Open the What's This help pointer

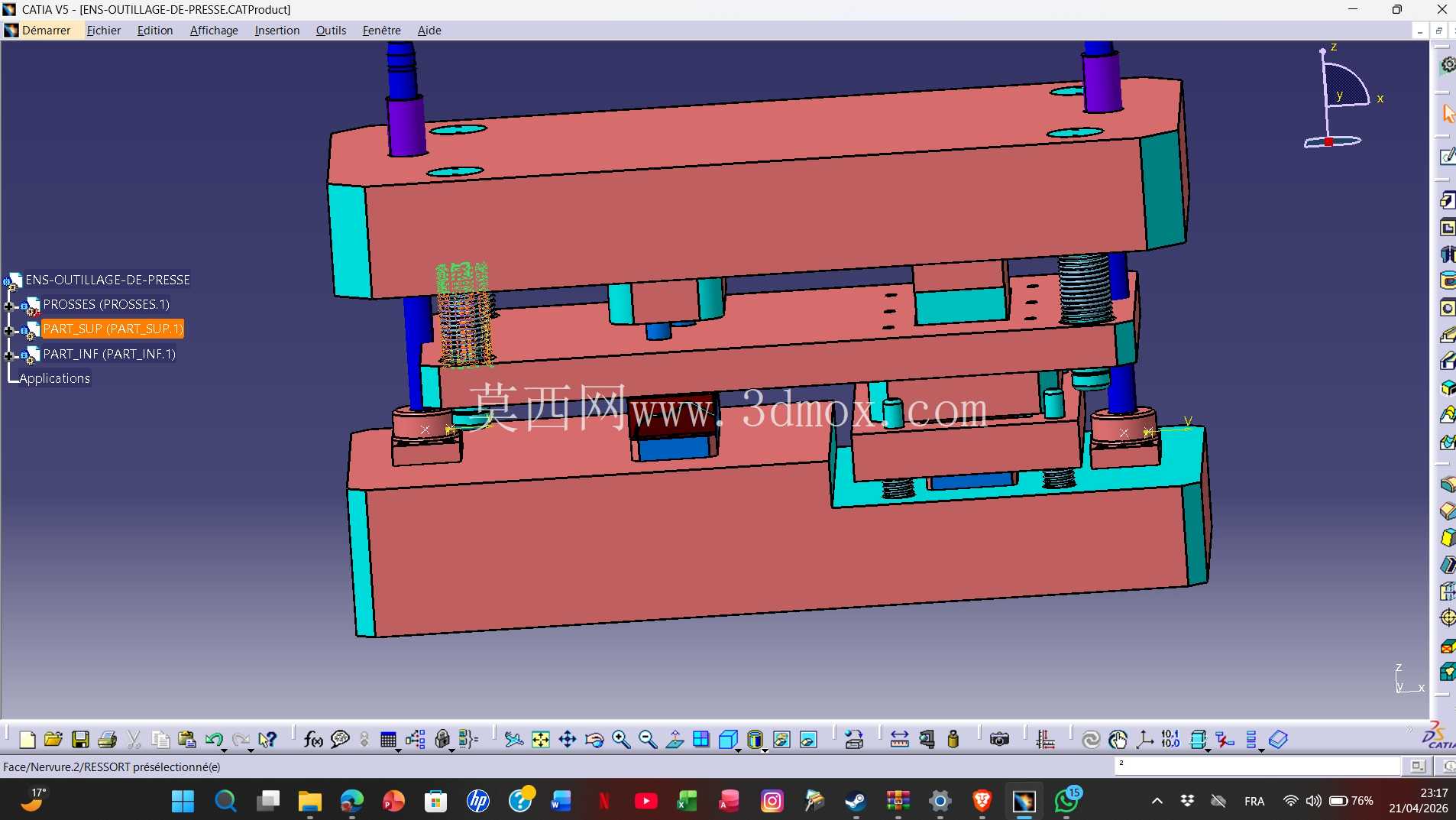pos(267,739)
